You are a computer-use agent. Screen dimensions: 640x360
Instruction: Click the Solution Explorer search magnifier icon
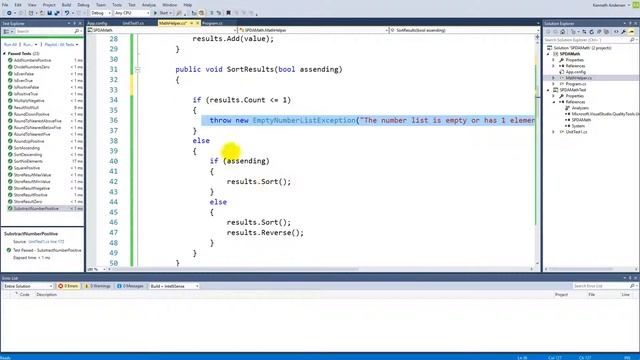click(x=632, y=40)
